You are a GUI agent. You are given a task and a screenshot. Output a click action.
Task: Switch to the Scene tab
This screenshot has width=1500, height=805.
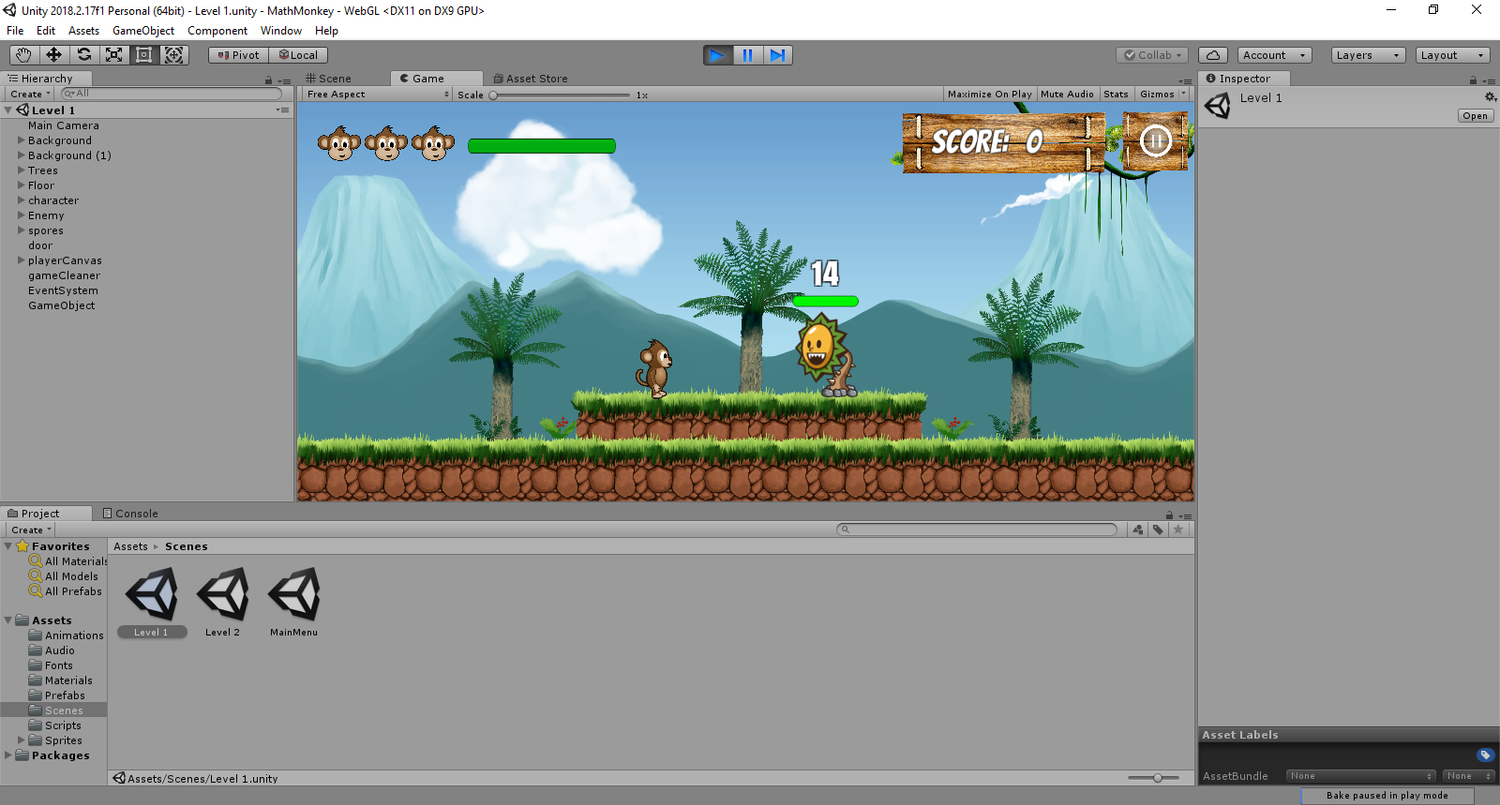point(329,78)
